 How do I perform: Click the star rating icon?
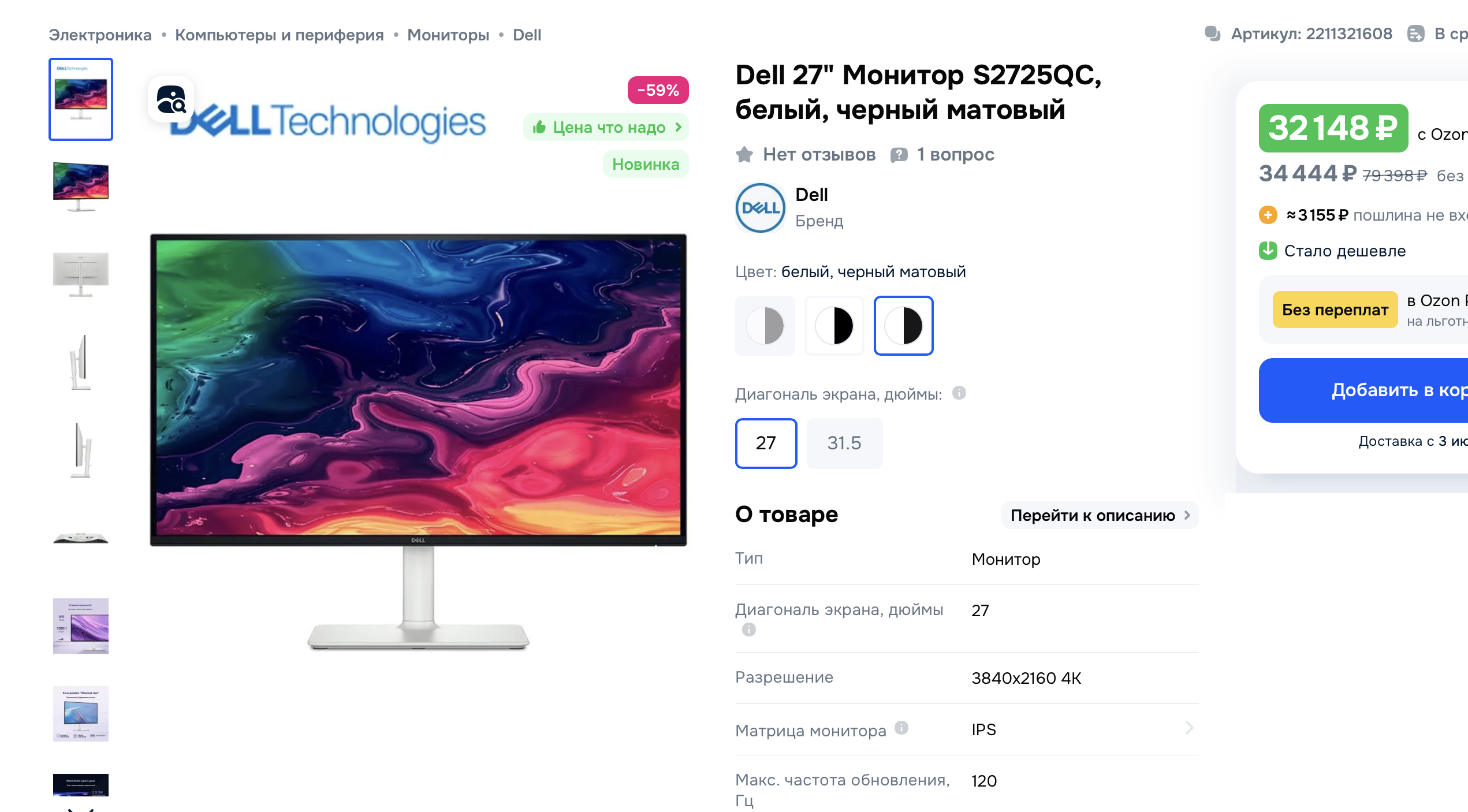point(744,154)
